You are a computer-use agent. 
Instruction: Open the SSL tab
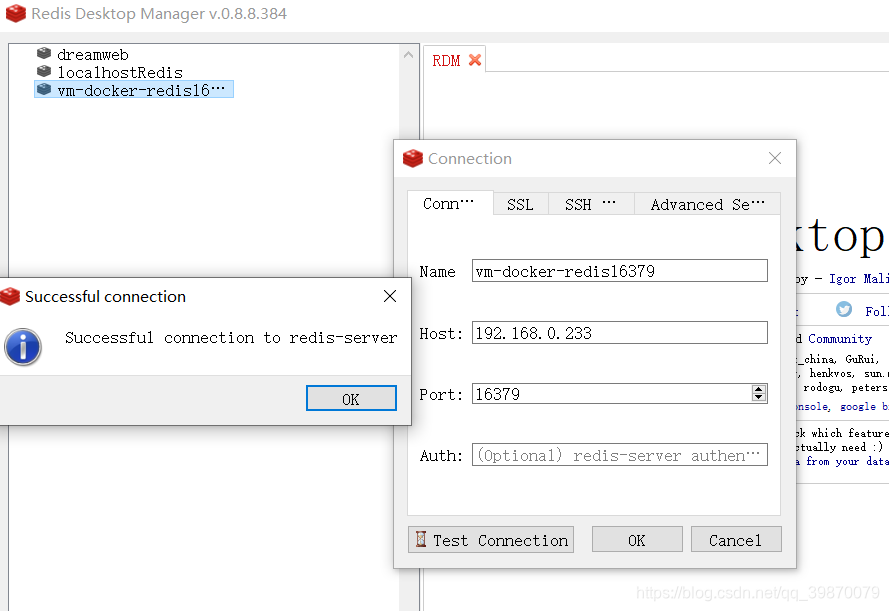point(520,204)
